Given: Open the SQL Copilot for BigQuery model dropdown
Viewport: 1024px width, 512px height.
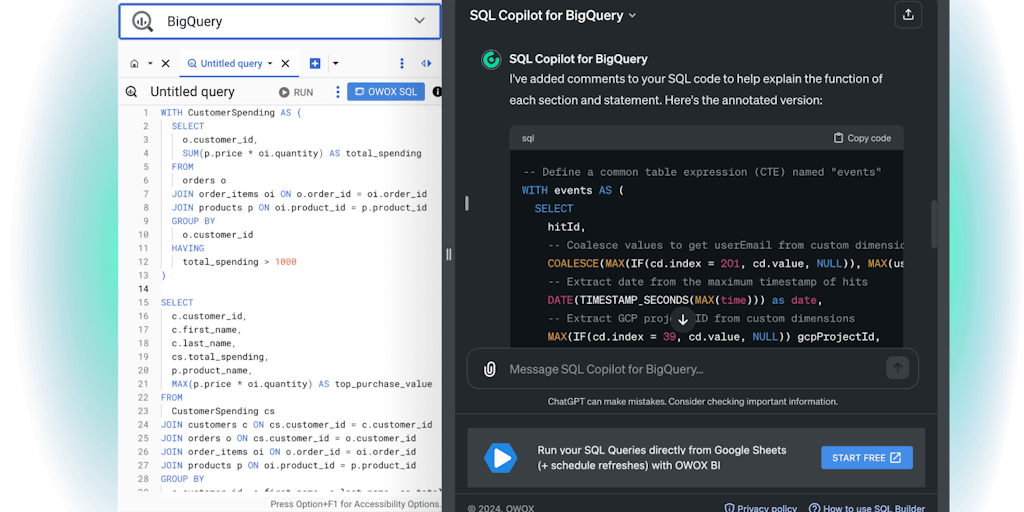Looking at the screenshot, I should [632, 16].
